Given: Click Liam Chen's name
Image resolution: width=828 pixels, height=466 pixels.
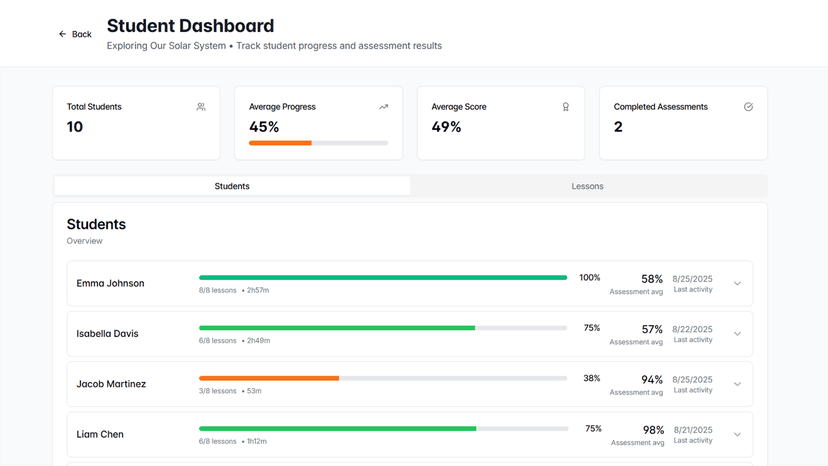Looking at the screenshot, I should click(x=100, y=435).
